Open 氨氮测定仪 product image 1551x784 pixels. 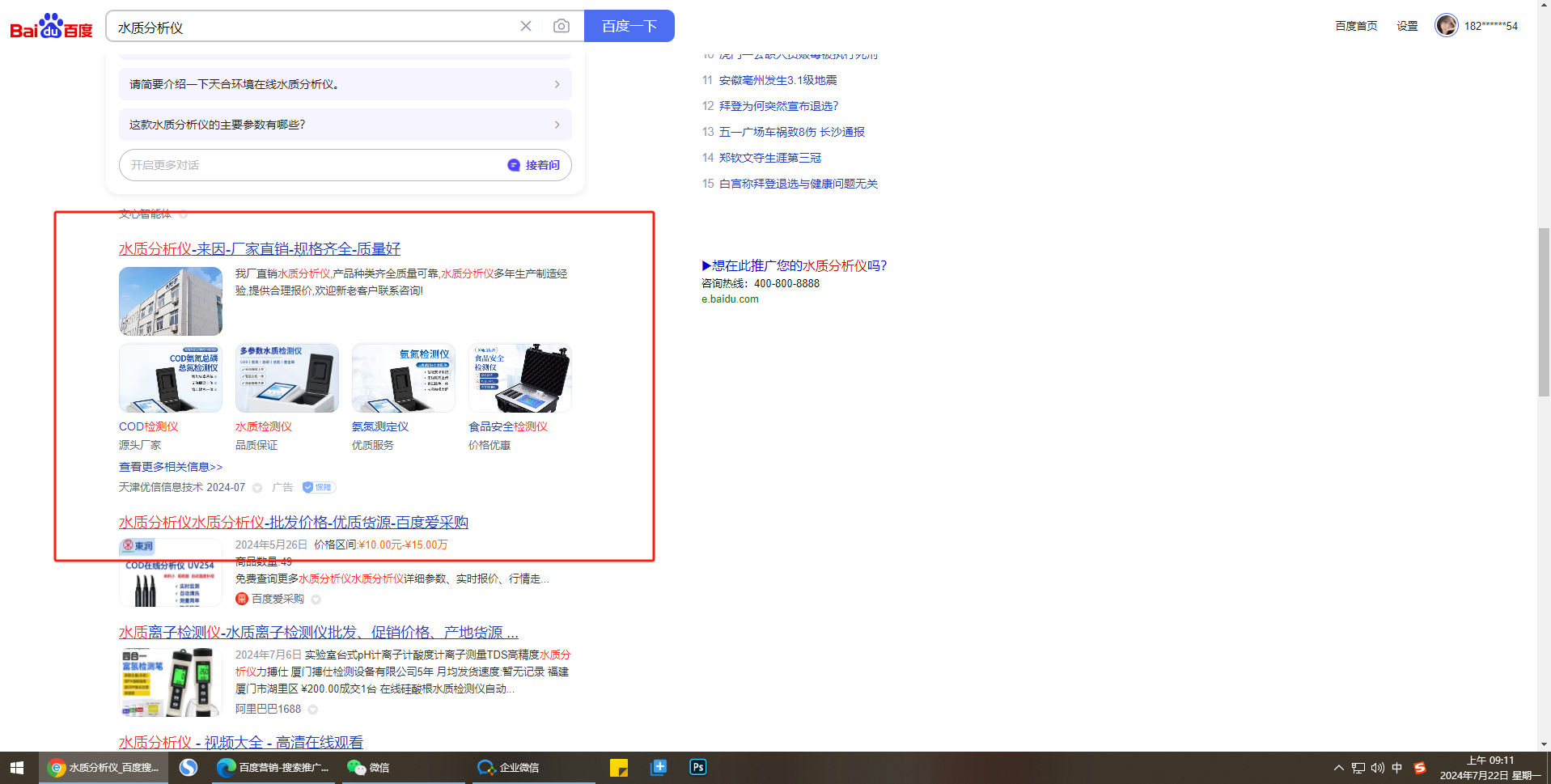click(x=404, y=378)
